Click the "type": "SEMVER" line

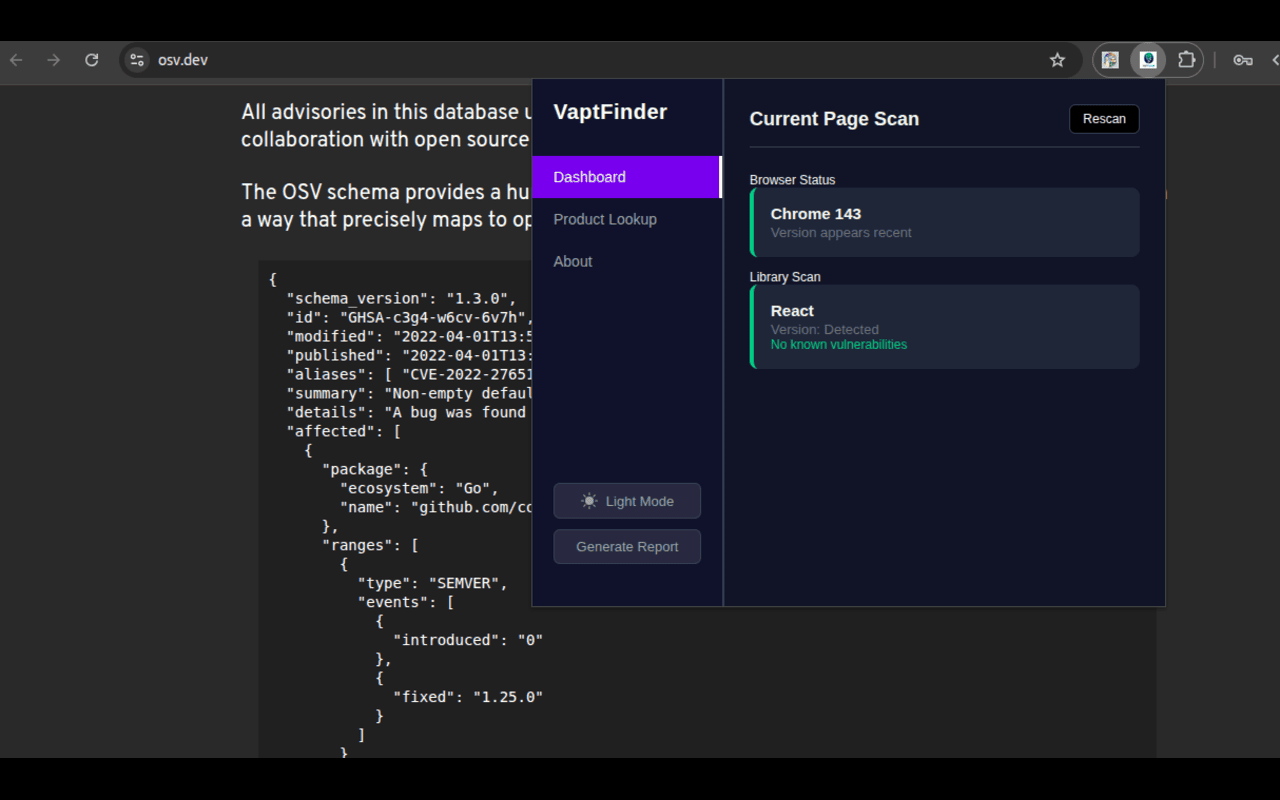coord(433,583)
